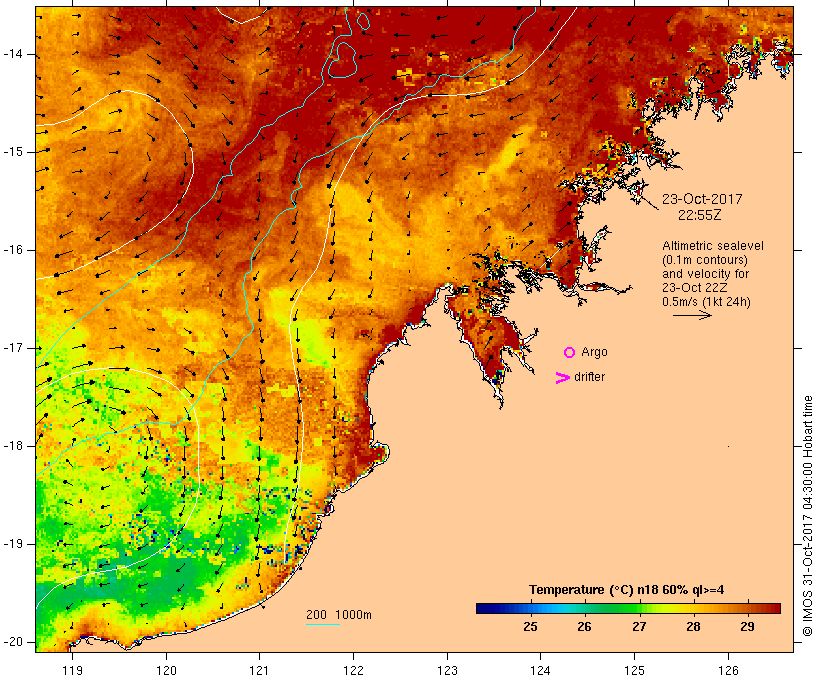Click the '23-Oct-2017' date label
The image size is (820, 680).
pos(702,199)
